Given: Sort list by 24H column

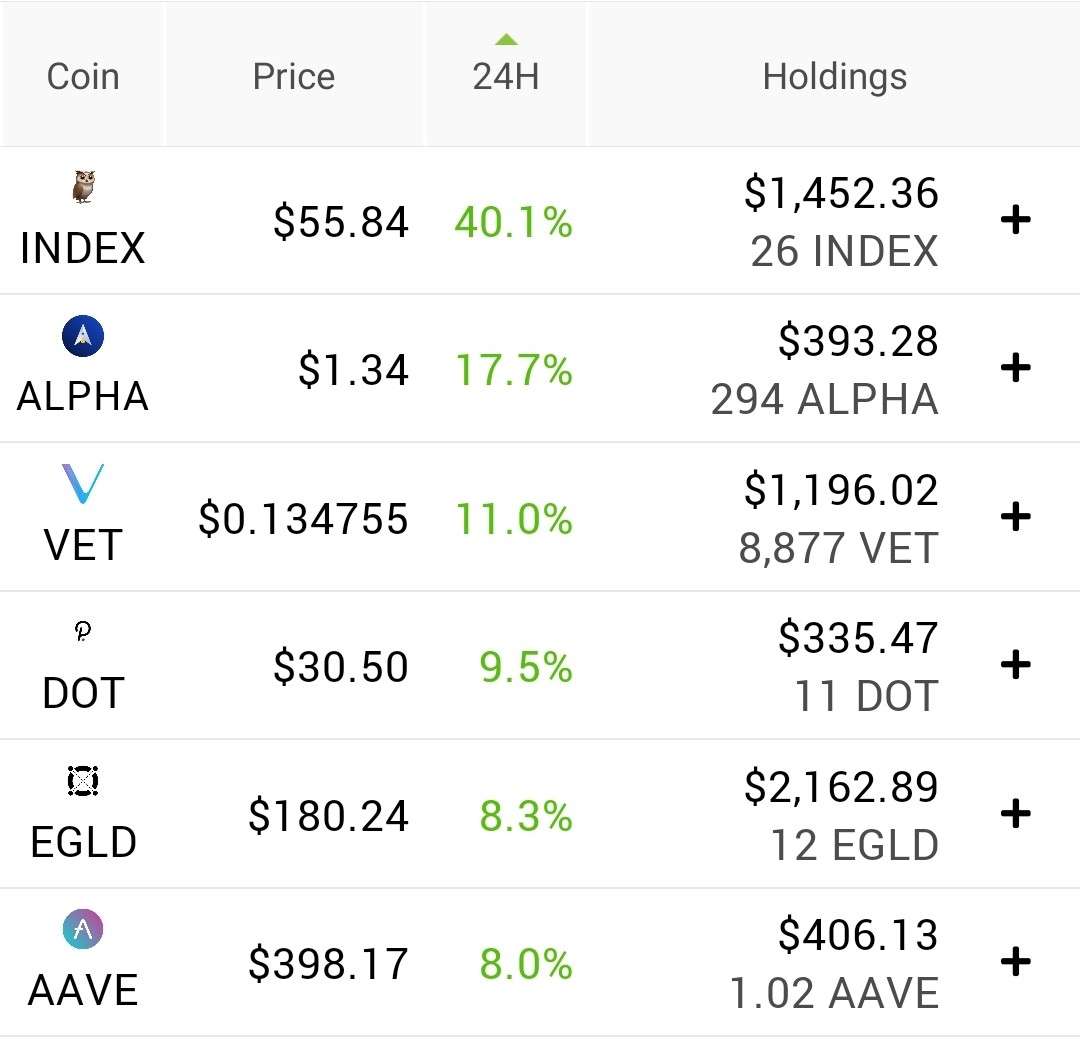Looking at the screenshot, I should tap(506, 76).
